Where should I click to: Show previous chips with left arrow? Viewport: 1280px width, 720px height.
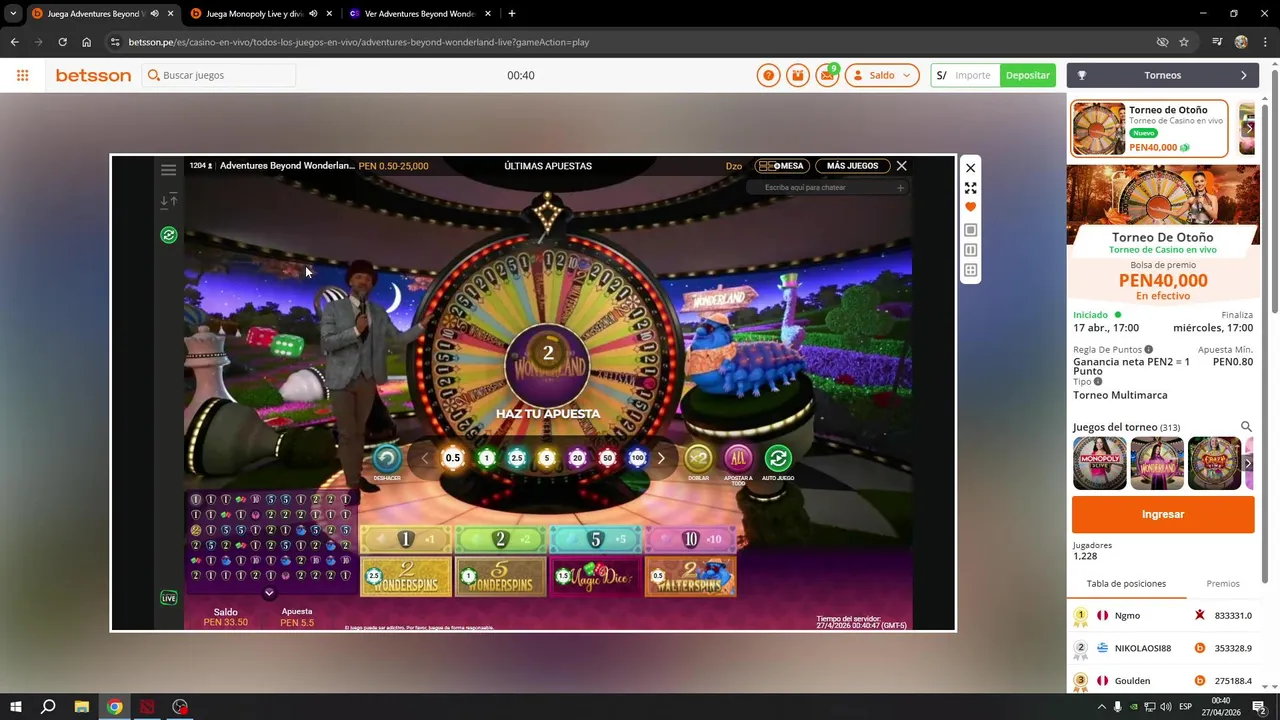[x=424, y=458]
